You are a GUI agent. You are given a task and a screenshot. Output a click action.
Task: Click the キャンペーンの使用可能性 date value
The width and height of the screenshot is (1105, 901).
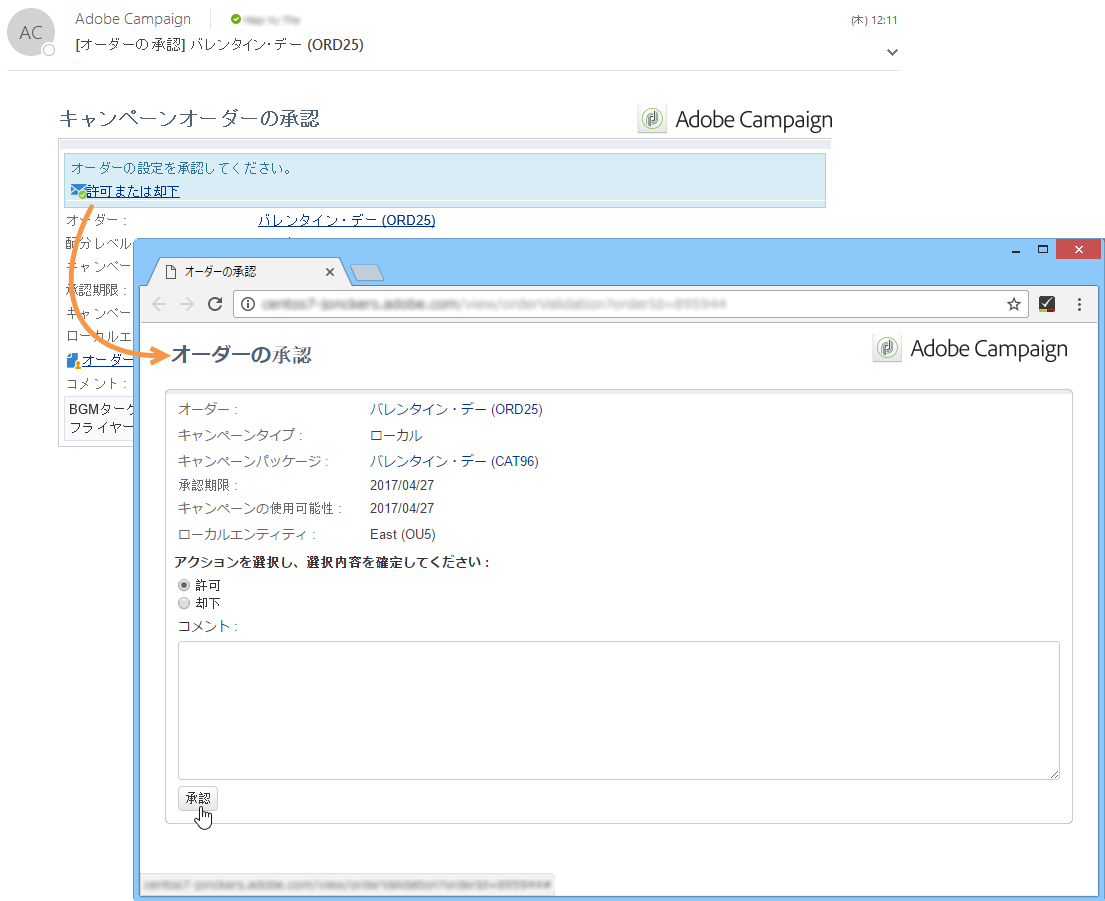coord(402,509)
